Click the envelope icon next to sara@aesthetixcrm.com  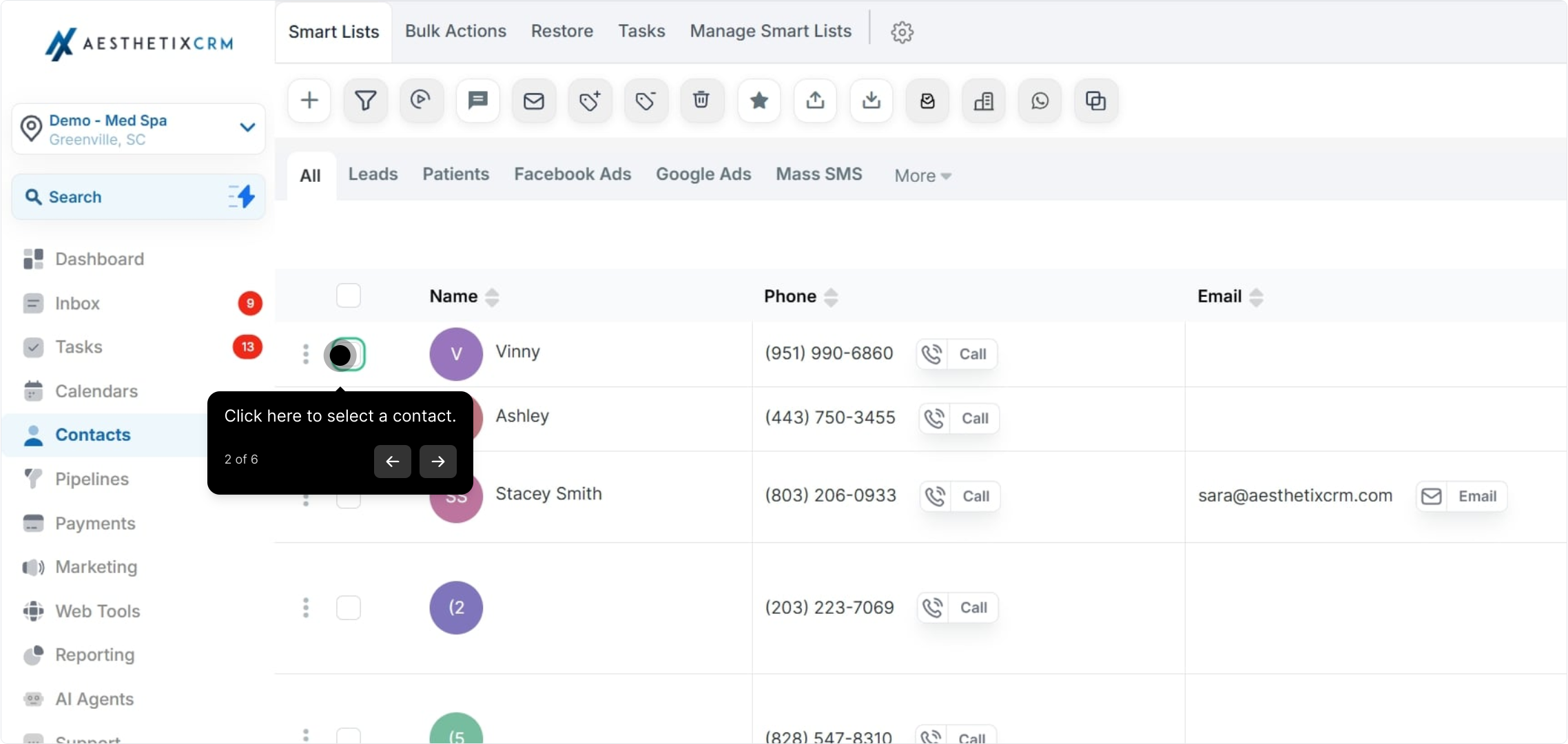pos(1432,496)
